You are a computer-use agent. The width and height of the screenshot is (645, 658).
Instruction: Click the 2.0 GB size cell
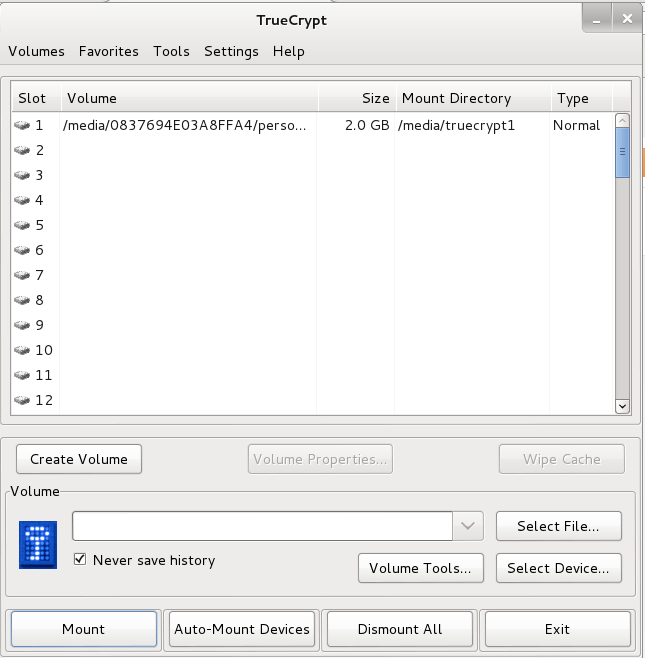point(367,125)
